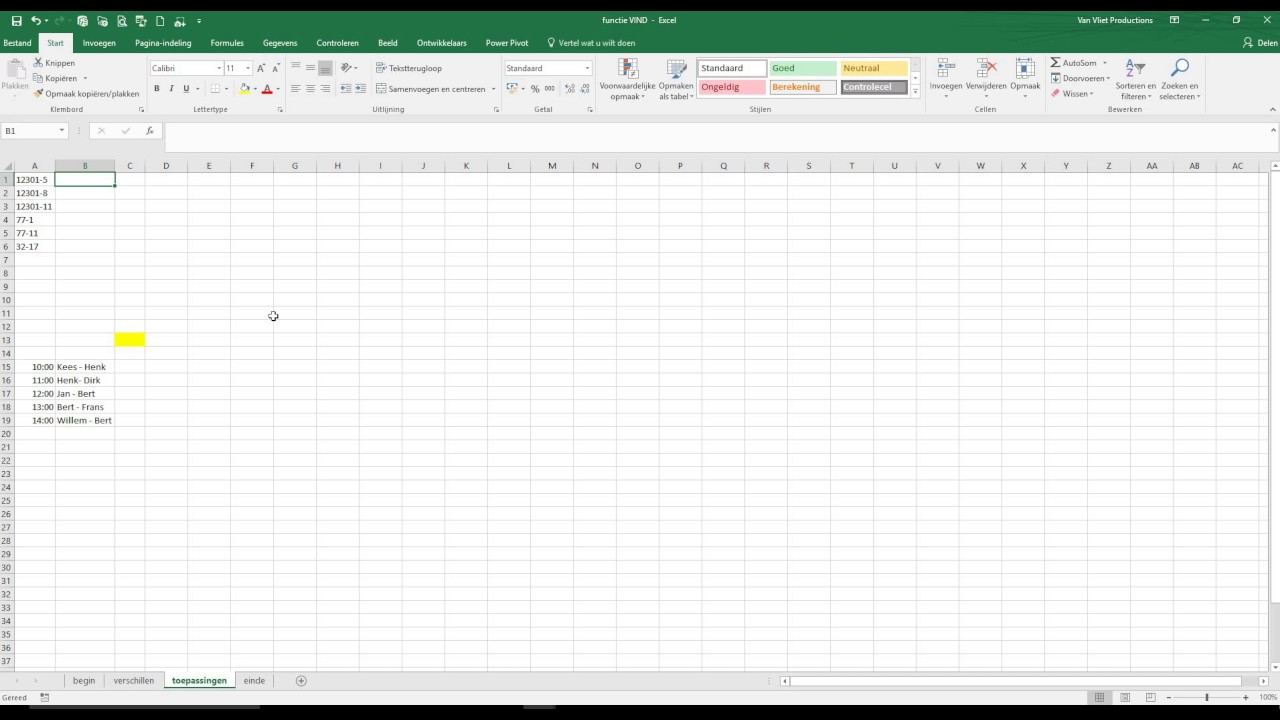Decrease font size icon

[277, 68]
